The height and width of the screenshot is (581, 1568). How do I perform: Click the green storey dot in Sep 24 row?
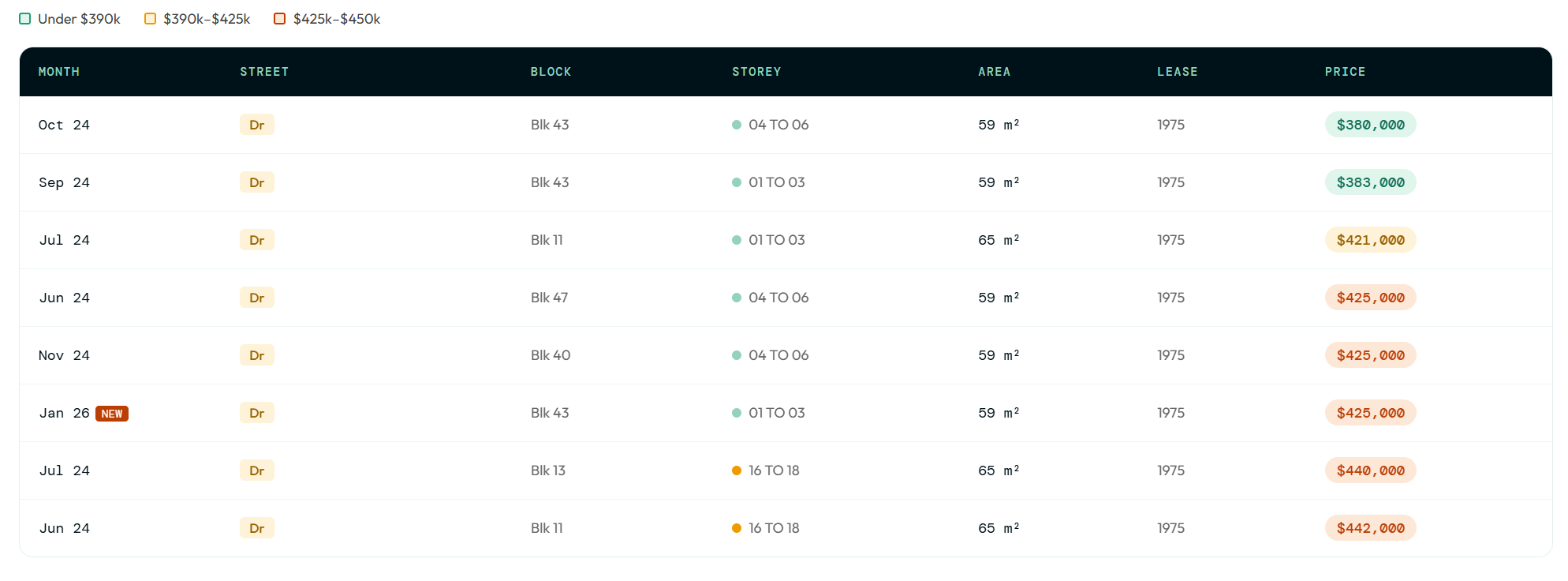point(737,182)
